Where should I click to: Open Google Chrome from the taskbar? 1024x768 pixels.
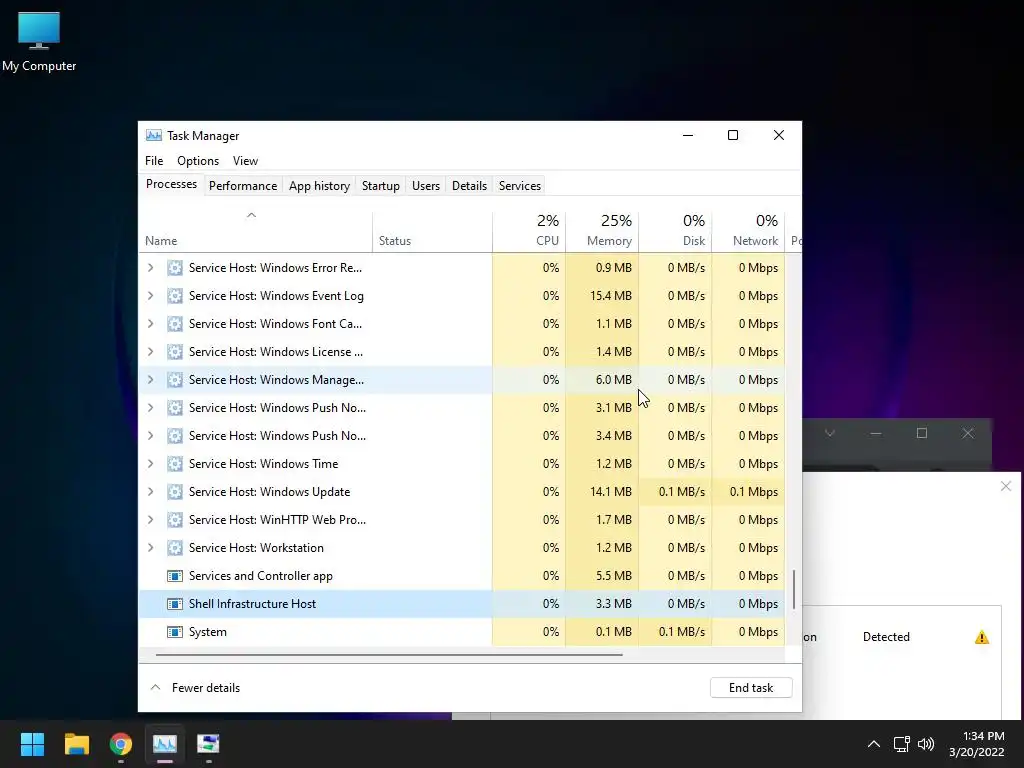tap(121, 744)
